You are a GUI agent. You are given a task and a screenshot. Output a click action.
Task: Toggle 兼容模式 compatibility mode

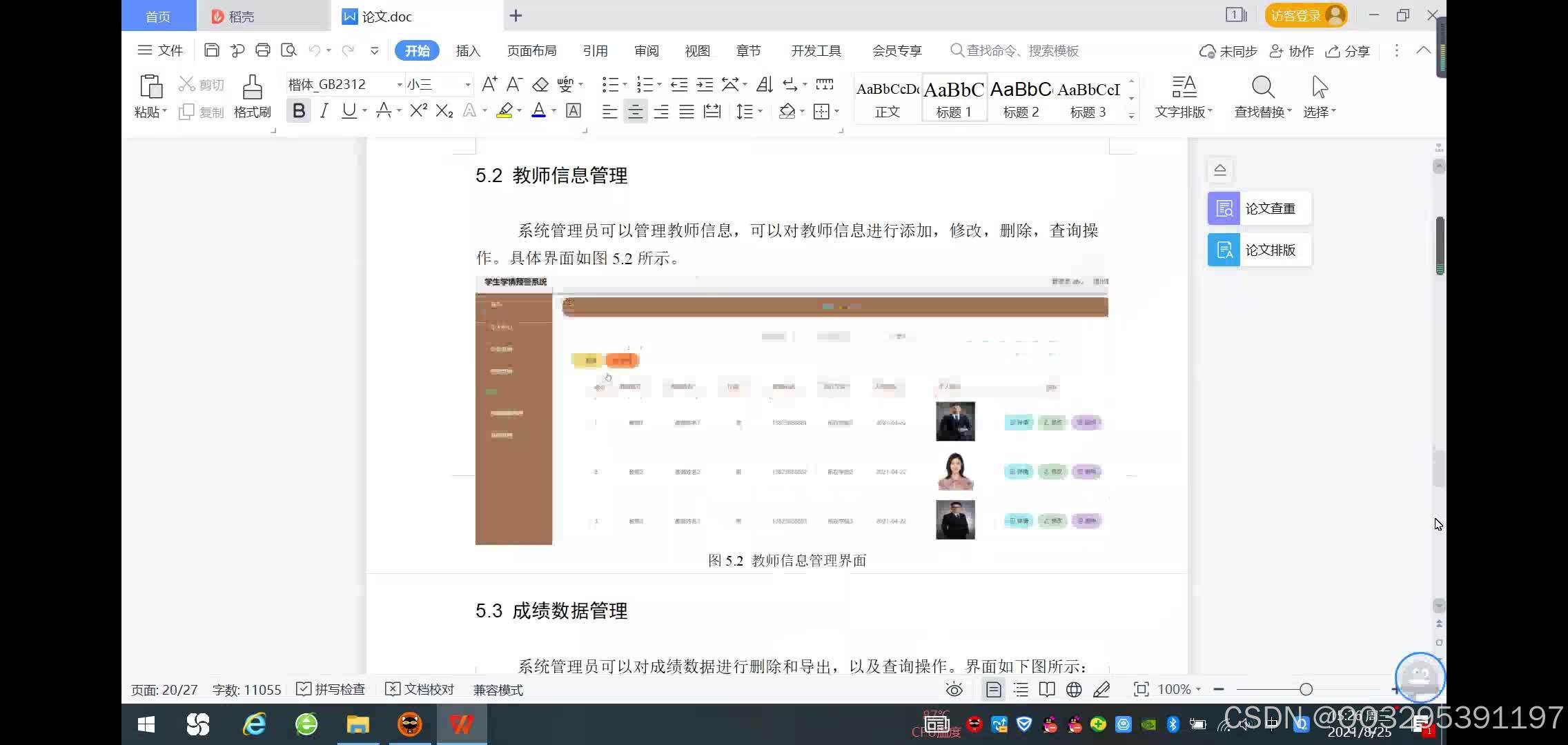coord(498,689)
